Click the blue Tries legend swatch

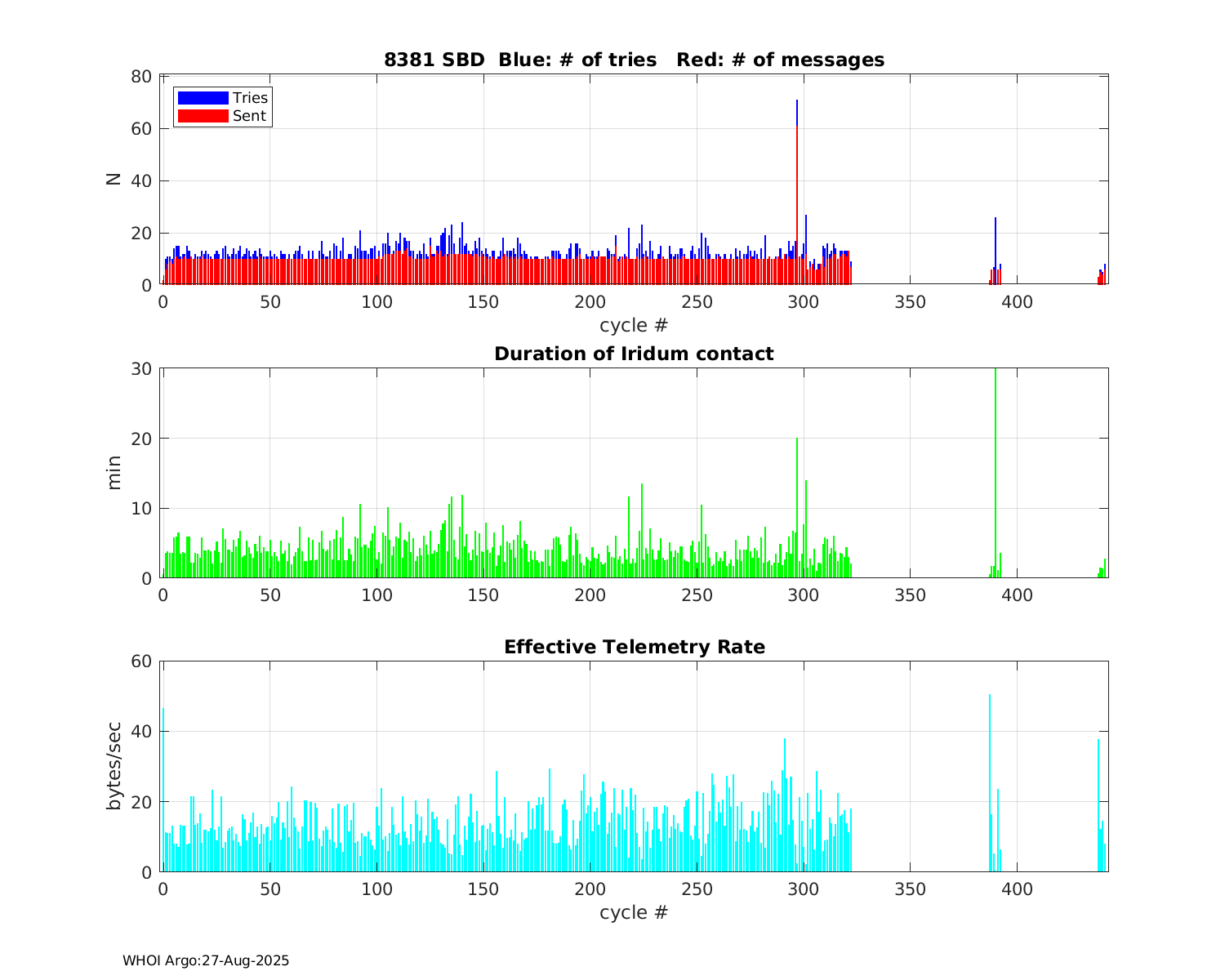pyautogui.click(x=203, y=98)
